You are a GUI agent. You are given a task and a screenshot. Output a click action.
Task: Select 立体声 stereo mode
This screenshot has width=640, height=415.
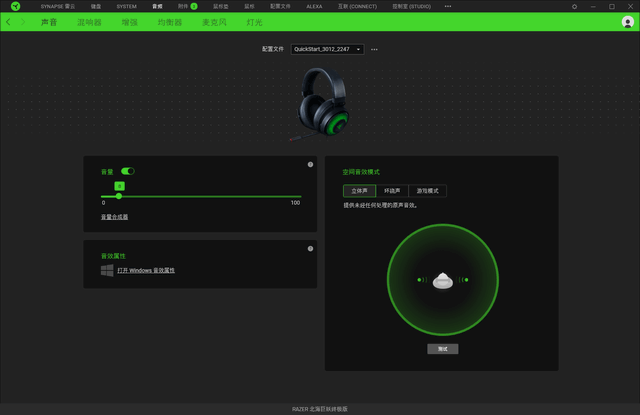pos(359,191)
